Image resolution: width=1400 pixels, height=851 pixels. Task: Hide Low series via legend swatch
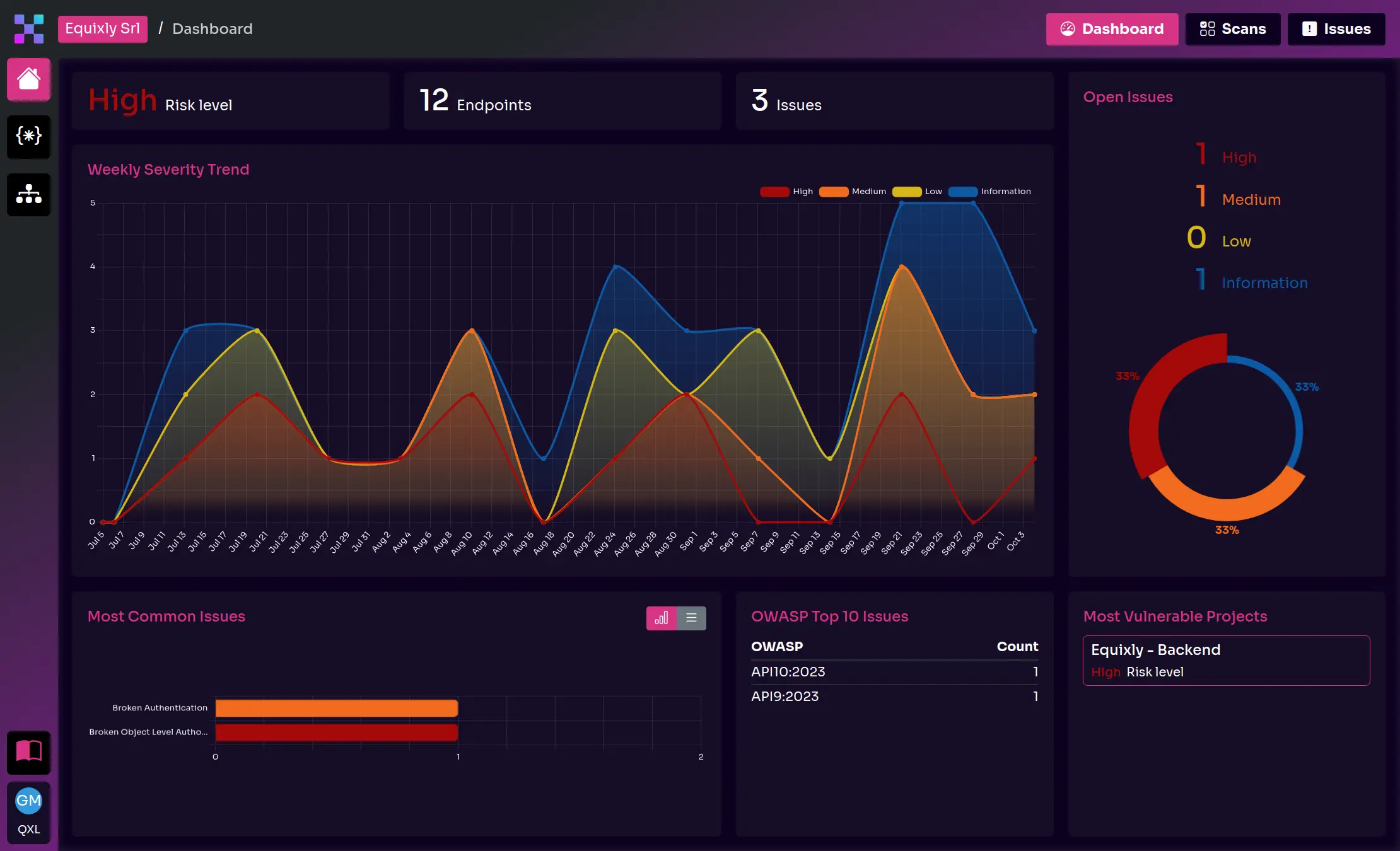[907, 192]
